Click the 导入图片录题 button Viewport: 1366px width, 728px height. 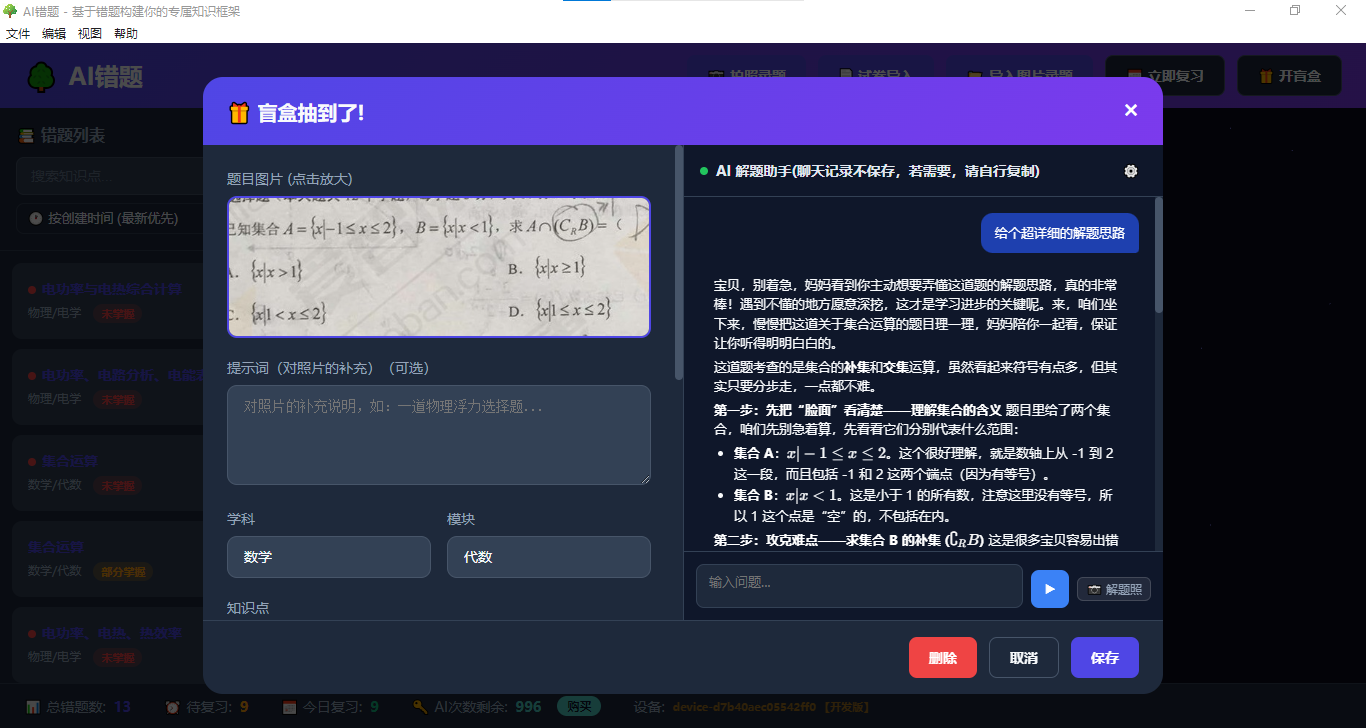coord(1019,76)
